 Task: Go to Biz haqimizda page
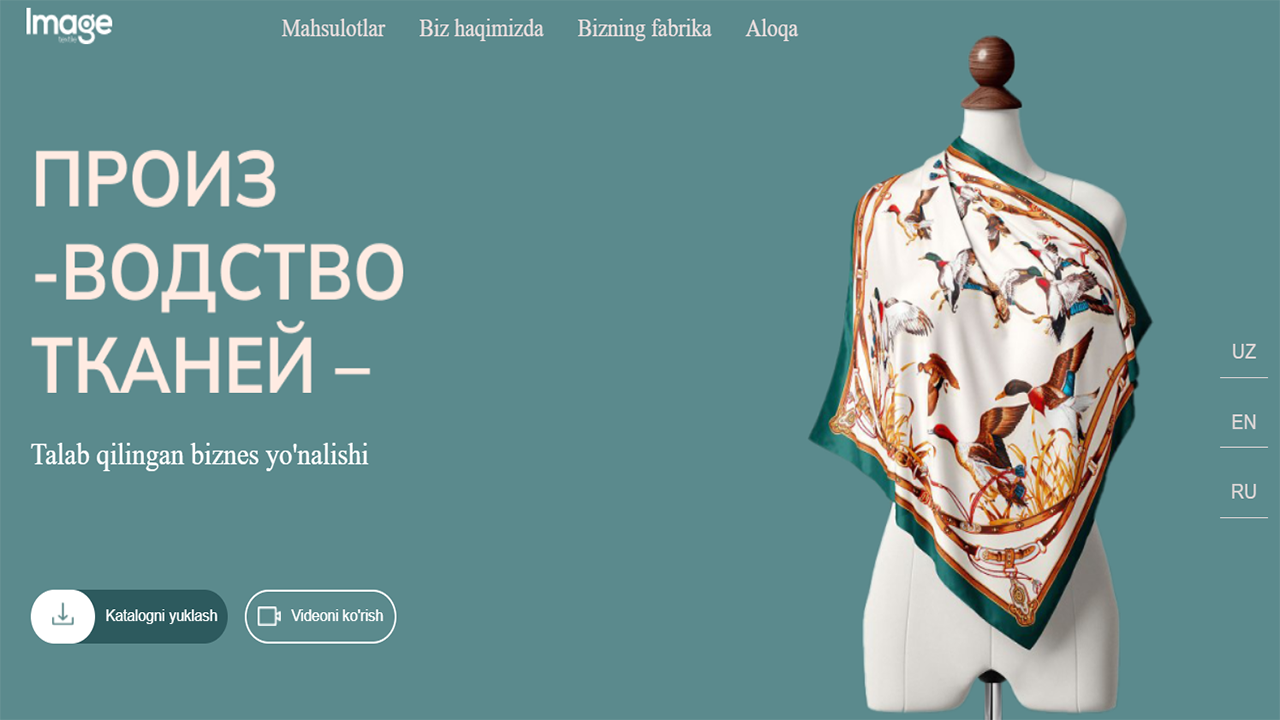click(481, 28)
